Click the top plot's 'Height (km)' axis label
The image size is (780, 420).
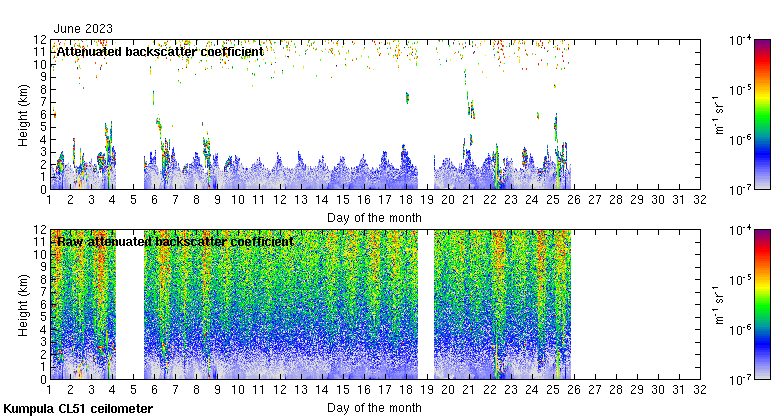24,114
